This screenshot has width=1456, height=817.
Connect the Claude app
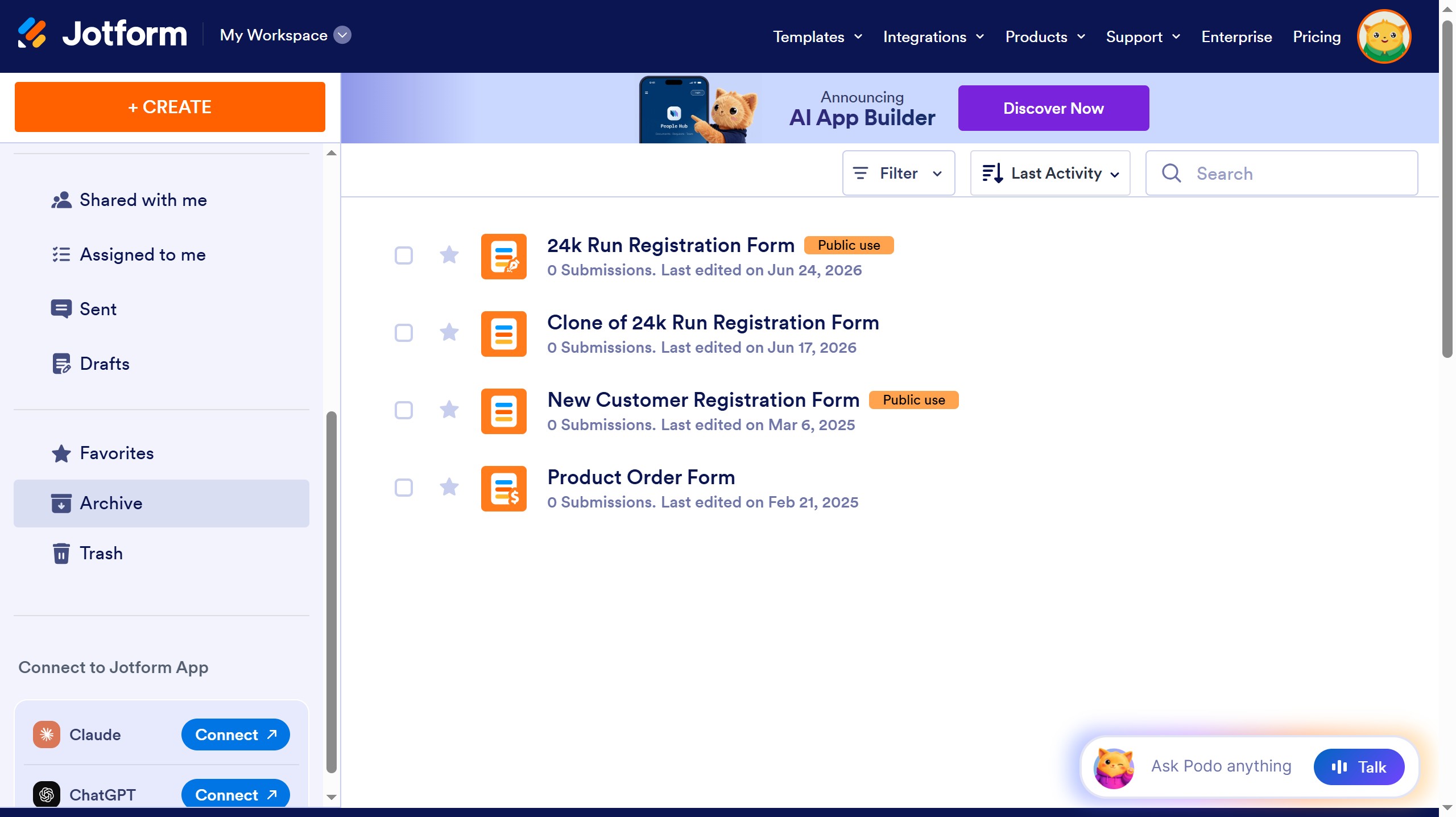(235, 735)
